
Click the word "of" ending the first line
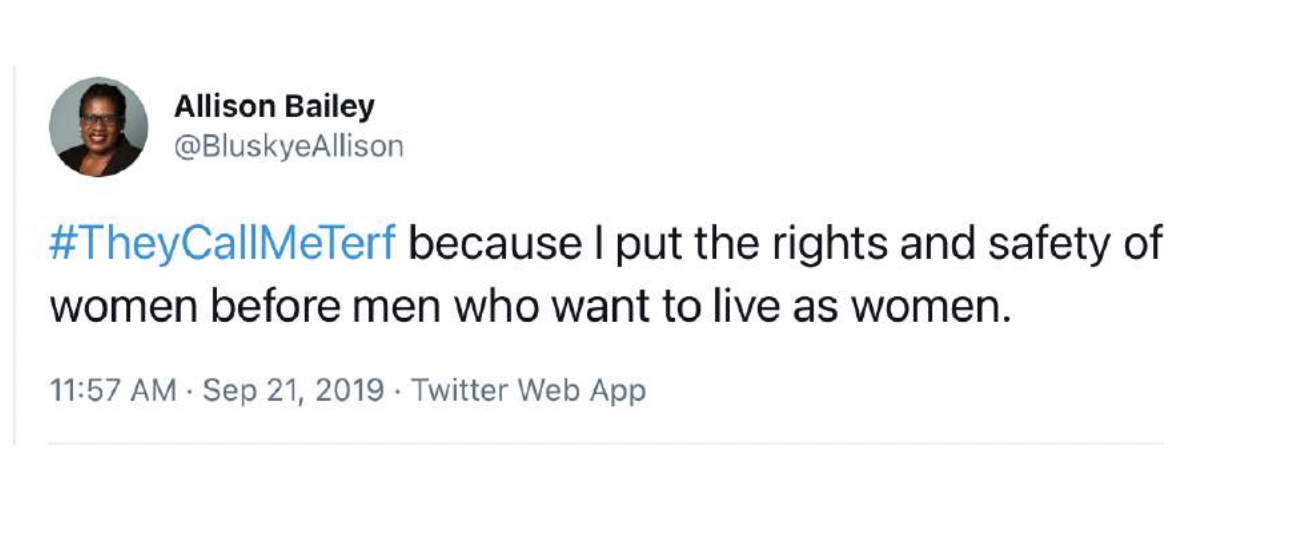tap(1143, 245)
